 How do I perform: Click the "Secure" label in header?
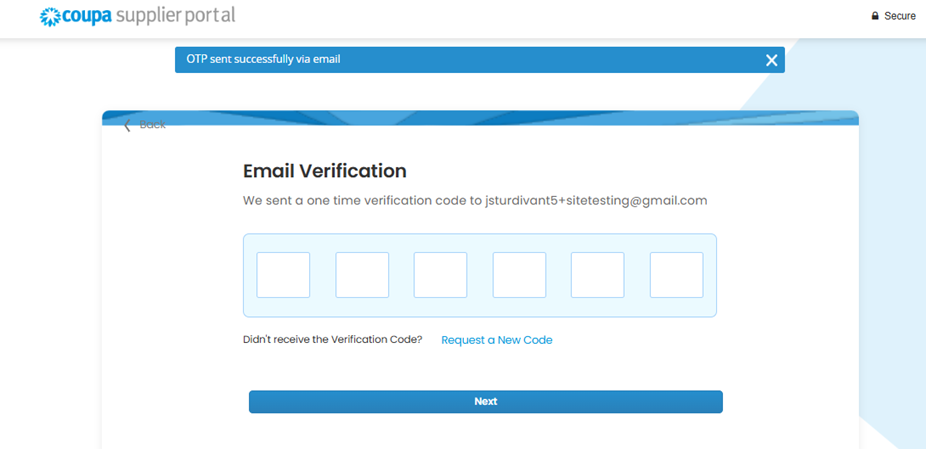(x=900, y=16)
